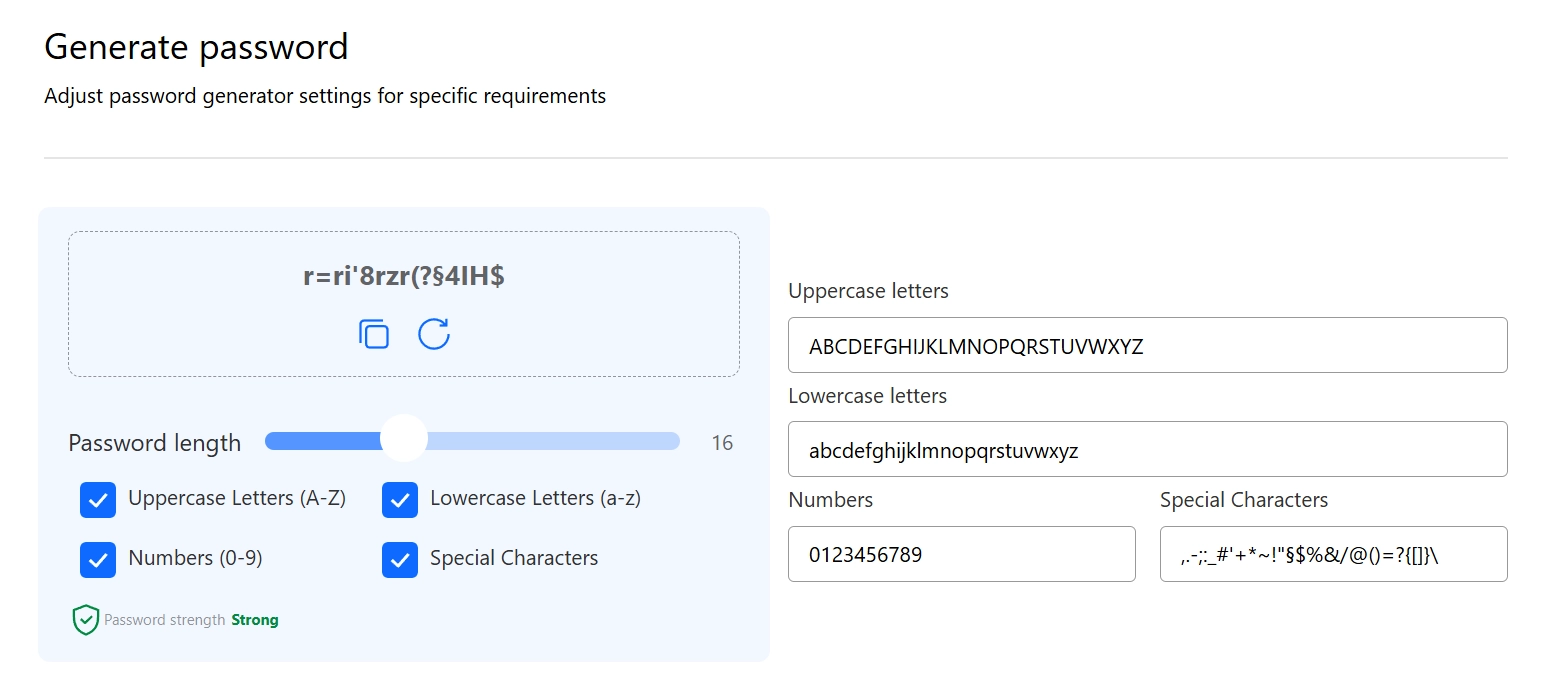1545x699 pixels.
Task: Focus the Uppercase letters input field
Action: (1147, 345)
